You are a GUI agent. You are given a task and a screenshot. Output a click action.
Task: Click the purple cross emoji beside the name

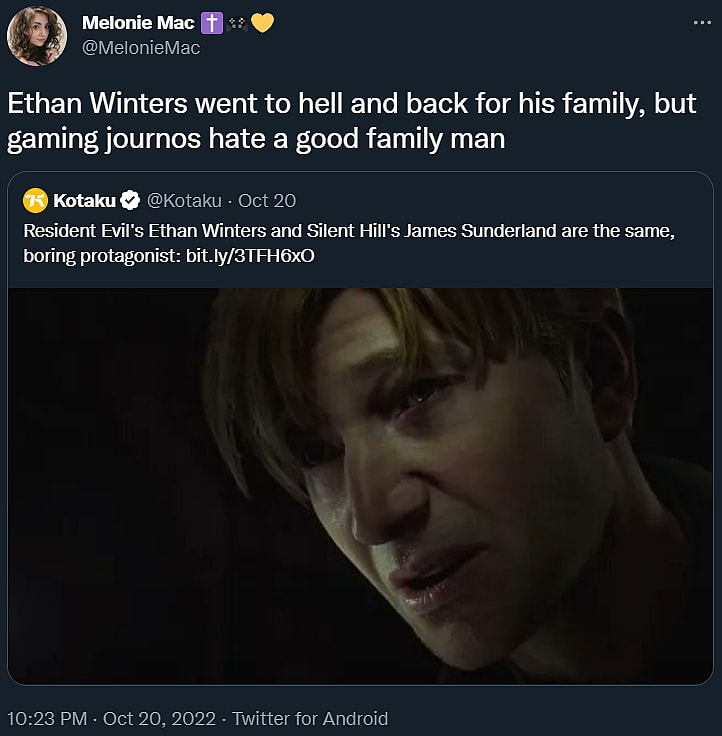[212, 24]
